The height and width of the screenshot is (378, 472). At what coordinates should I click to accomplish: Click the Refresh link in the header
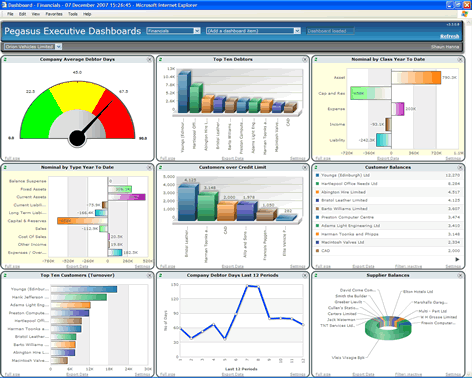[x=450, y=36]
